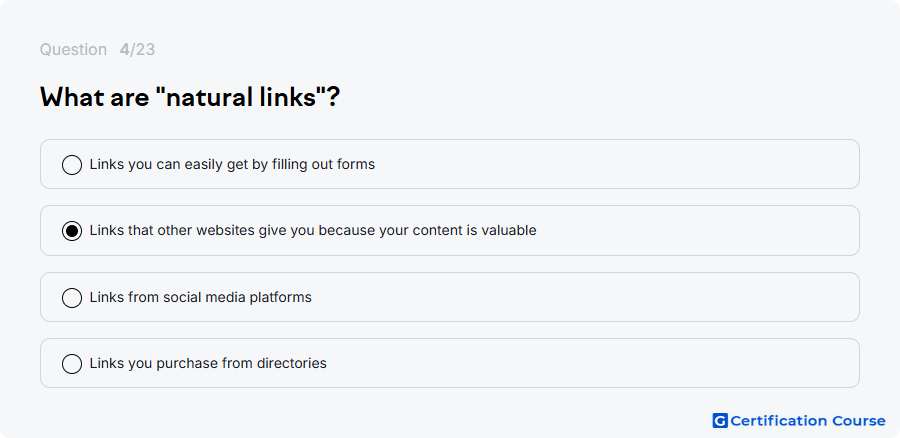Select radio for links purchased from directories
The width and height of the screenshot is (900, 438).
tap(72, 363)
